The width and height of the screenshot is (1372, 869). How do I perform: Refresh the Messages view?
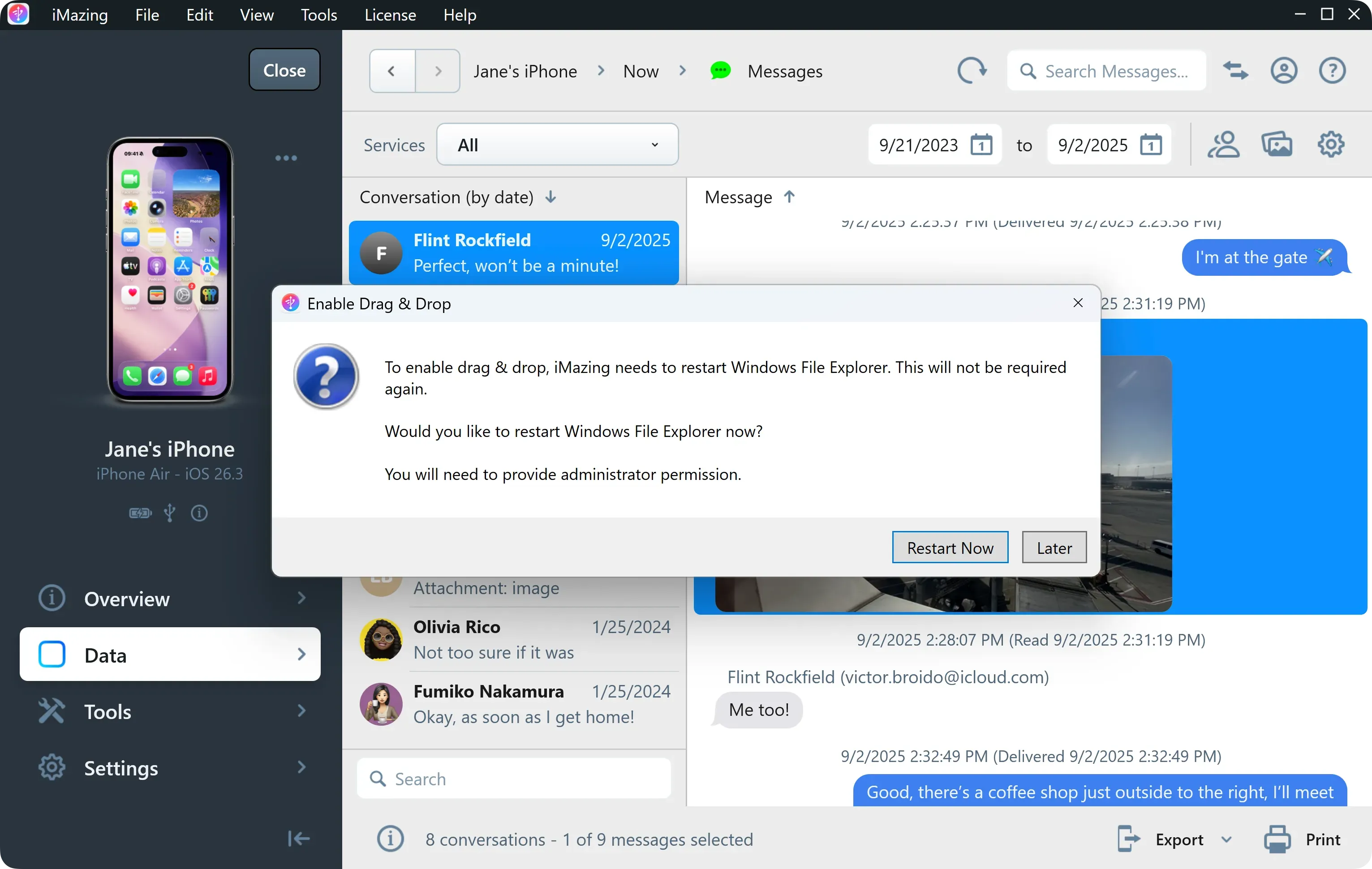(x=972, y=70)
